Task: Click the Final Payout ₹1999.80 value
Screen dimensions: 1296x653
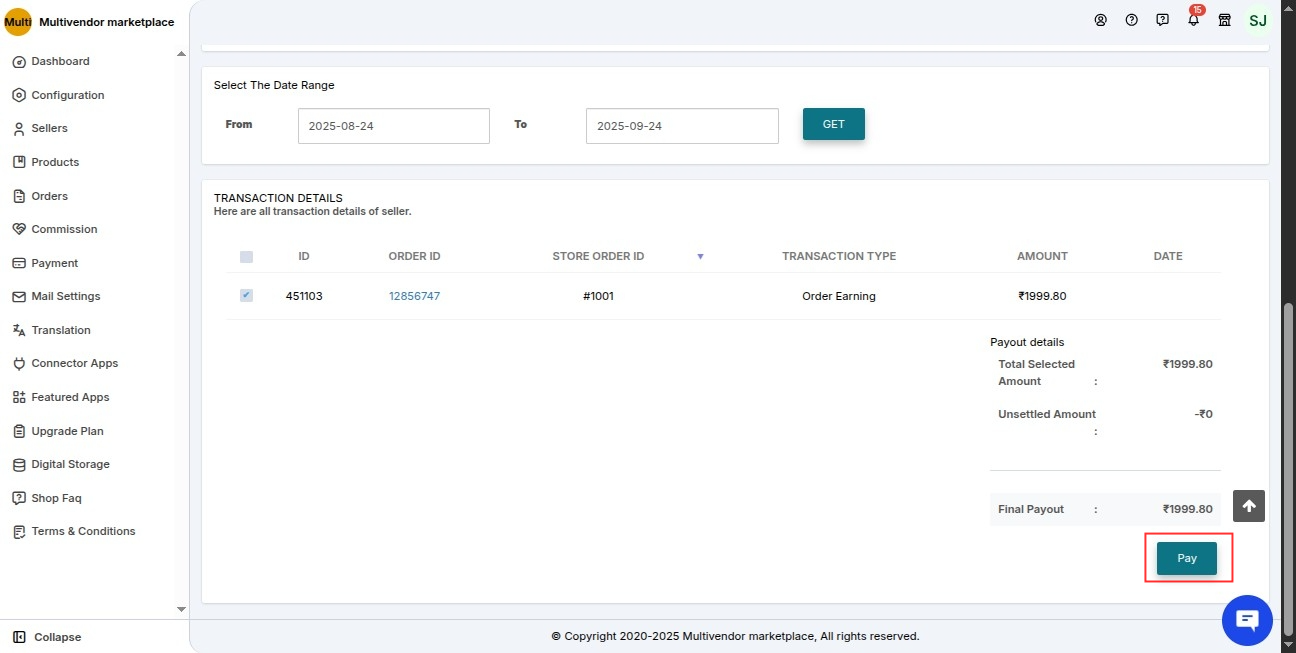Action: click(1188, 509)
